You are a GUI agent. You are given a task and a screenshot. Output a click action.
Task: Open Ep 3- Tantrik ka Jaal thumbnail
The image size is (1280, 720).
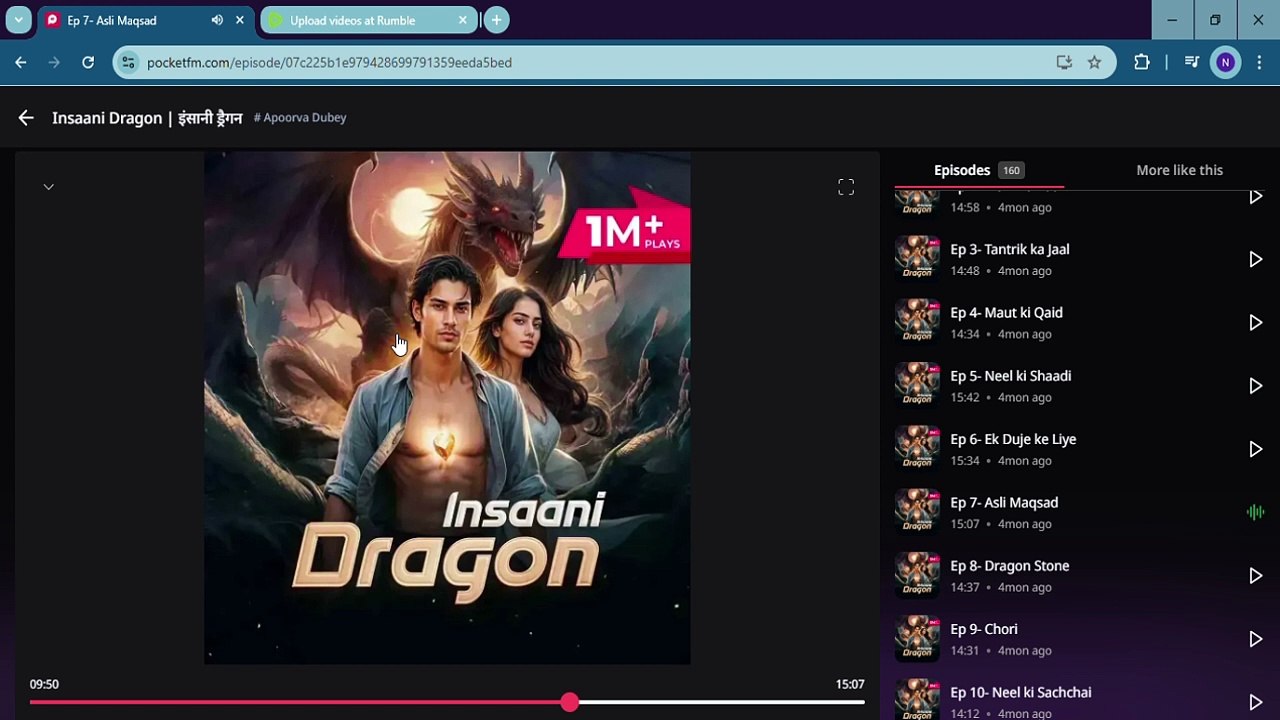click(x=917, y=259)
